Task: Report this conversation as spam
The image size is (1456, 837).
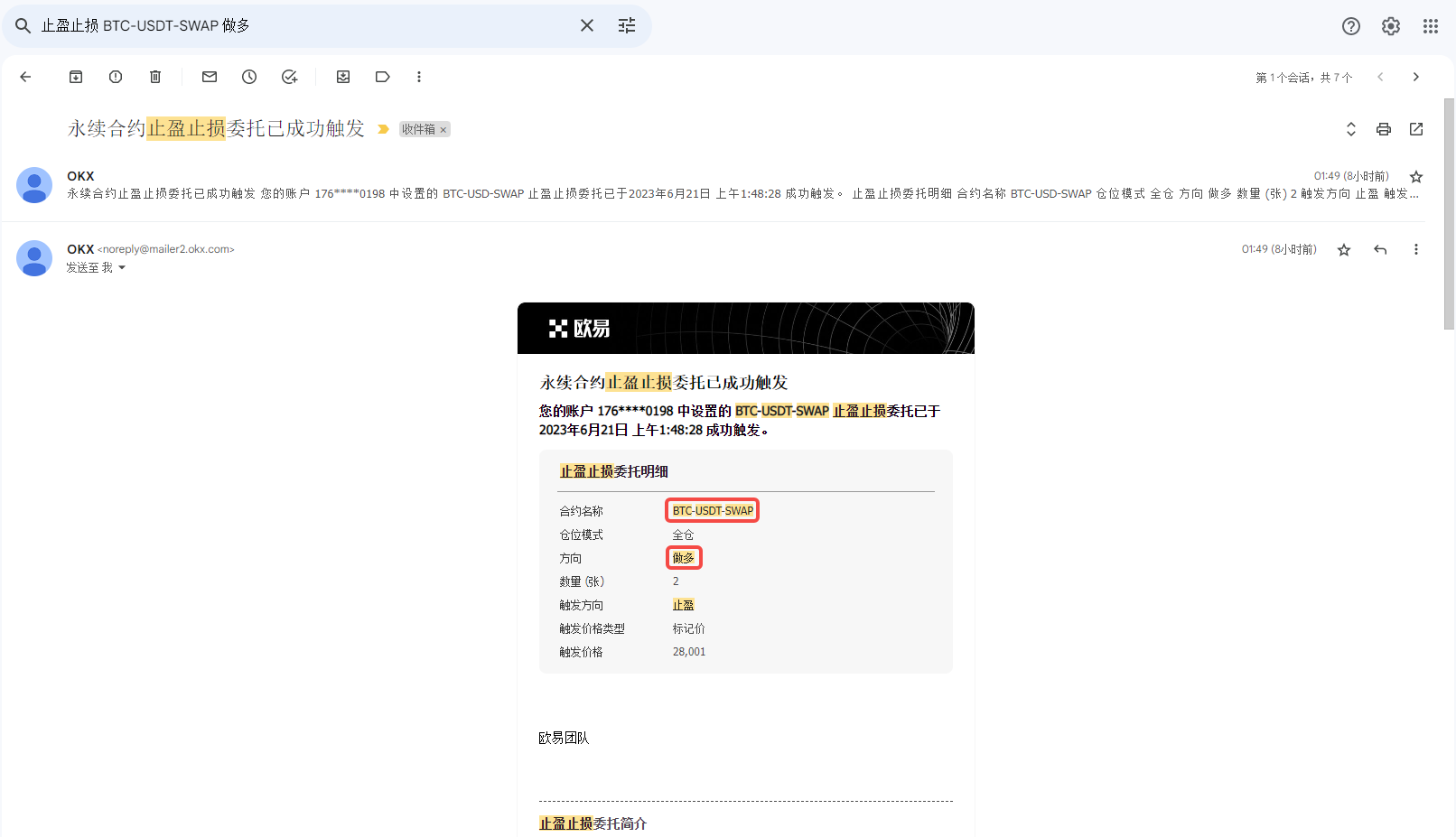Action: (x=116, y=77)
